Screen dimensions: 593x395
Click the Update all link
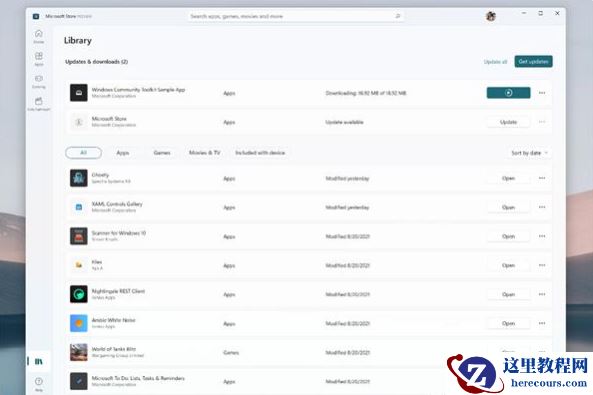point(495,62)
